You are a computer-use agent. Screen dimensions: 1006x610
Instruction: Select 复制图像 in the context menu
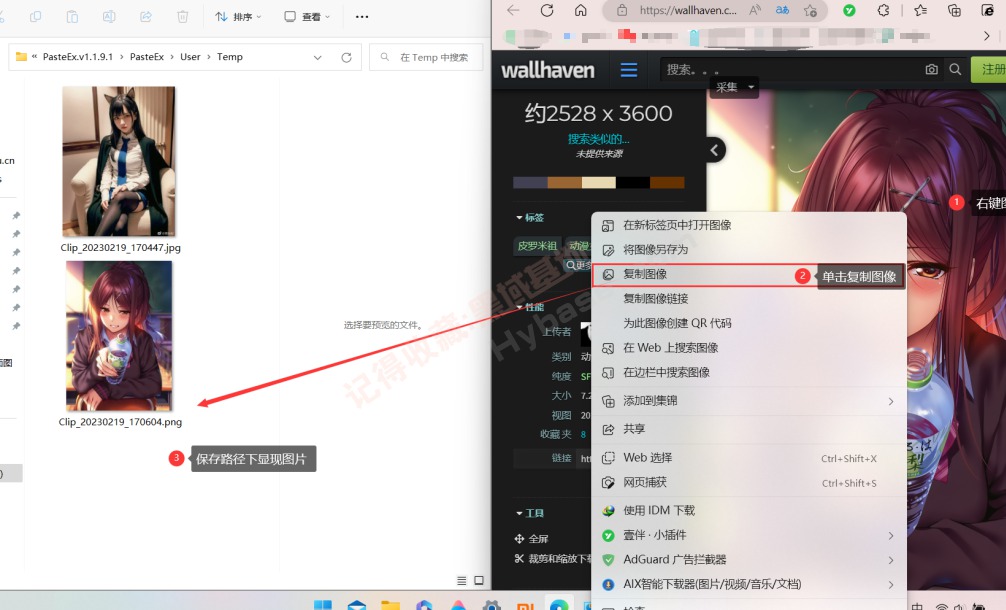point(645,274)
